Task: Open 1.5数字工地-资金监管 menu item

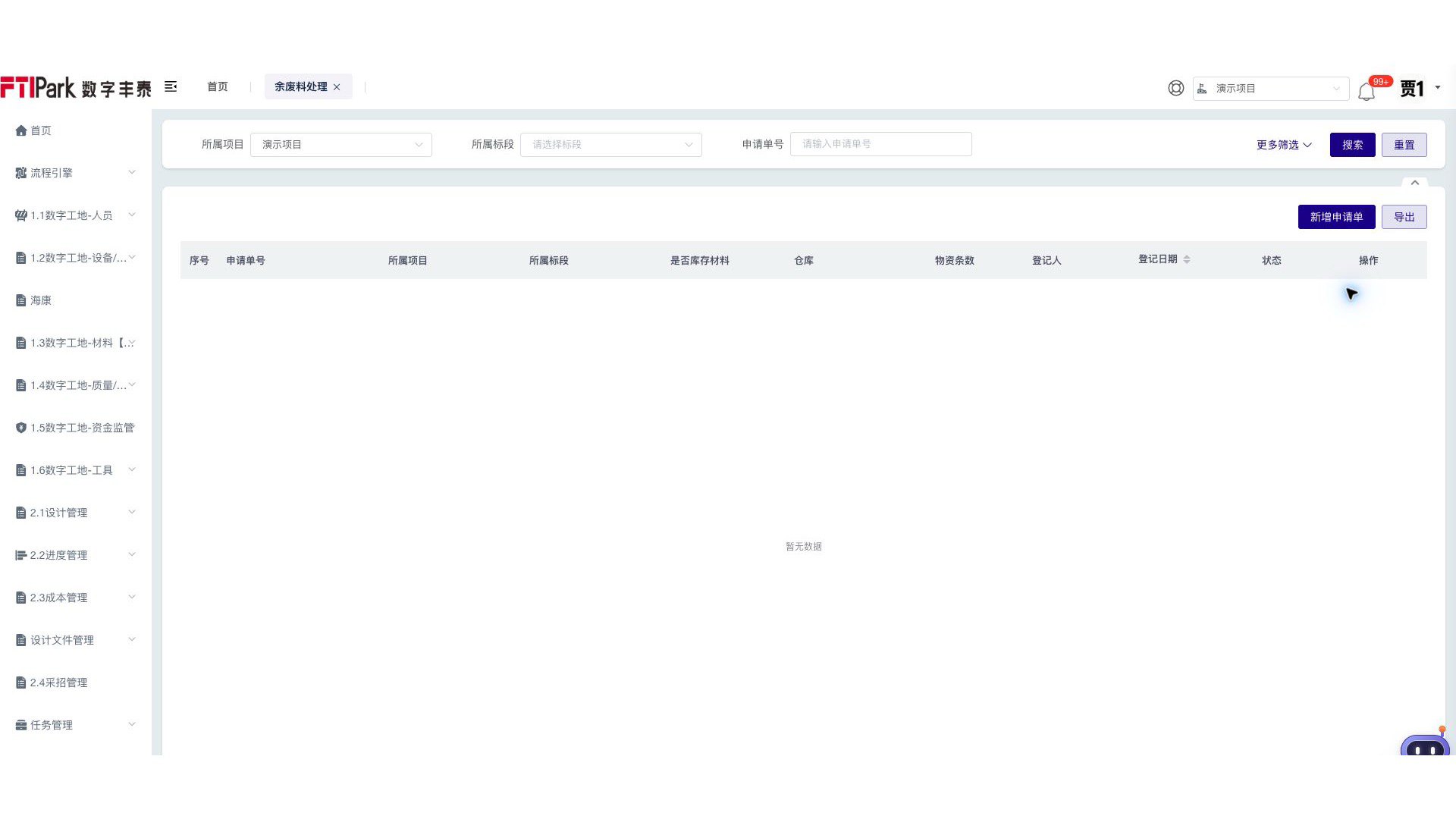Action: [76, 428]
